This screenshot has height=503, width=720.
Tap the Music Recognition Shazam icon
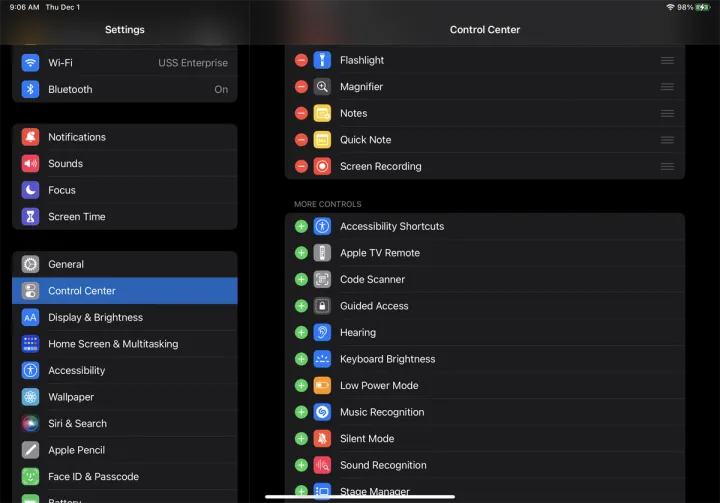(x=322, y=412)
